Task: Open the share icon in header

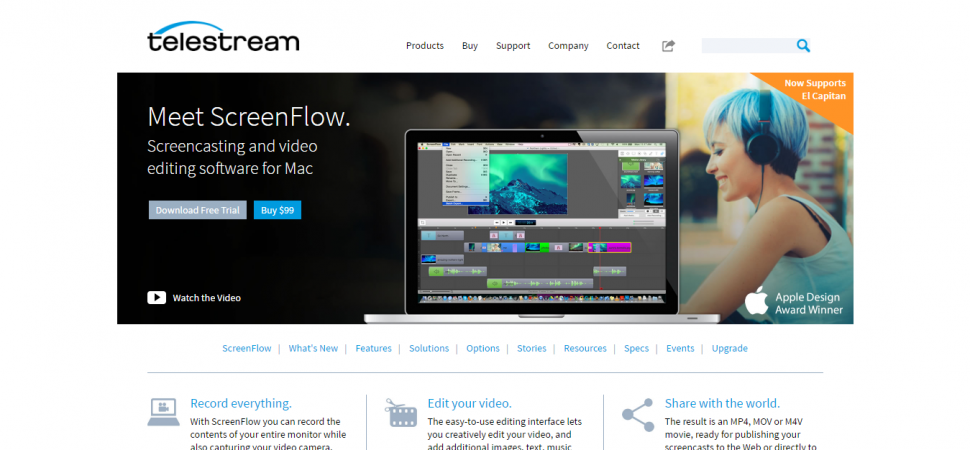Action: 668,46
